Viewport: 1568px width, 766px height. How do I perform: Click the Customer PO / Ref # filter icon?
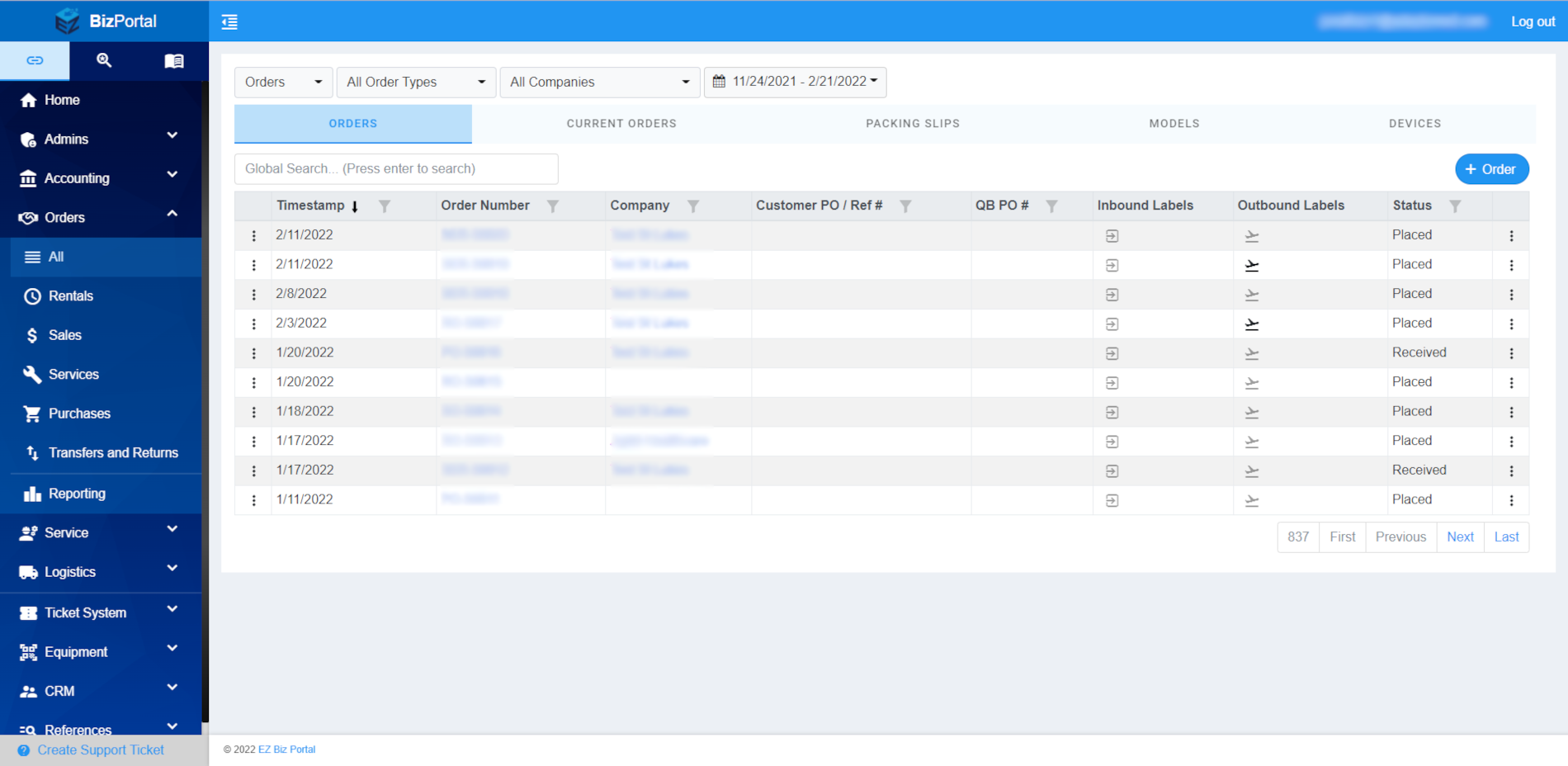[905, 206]
